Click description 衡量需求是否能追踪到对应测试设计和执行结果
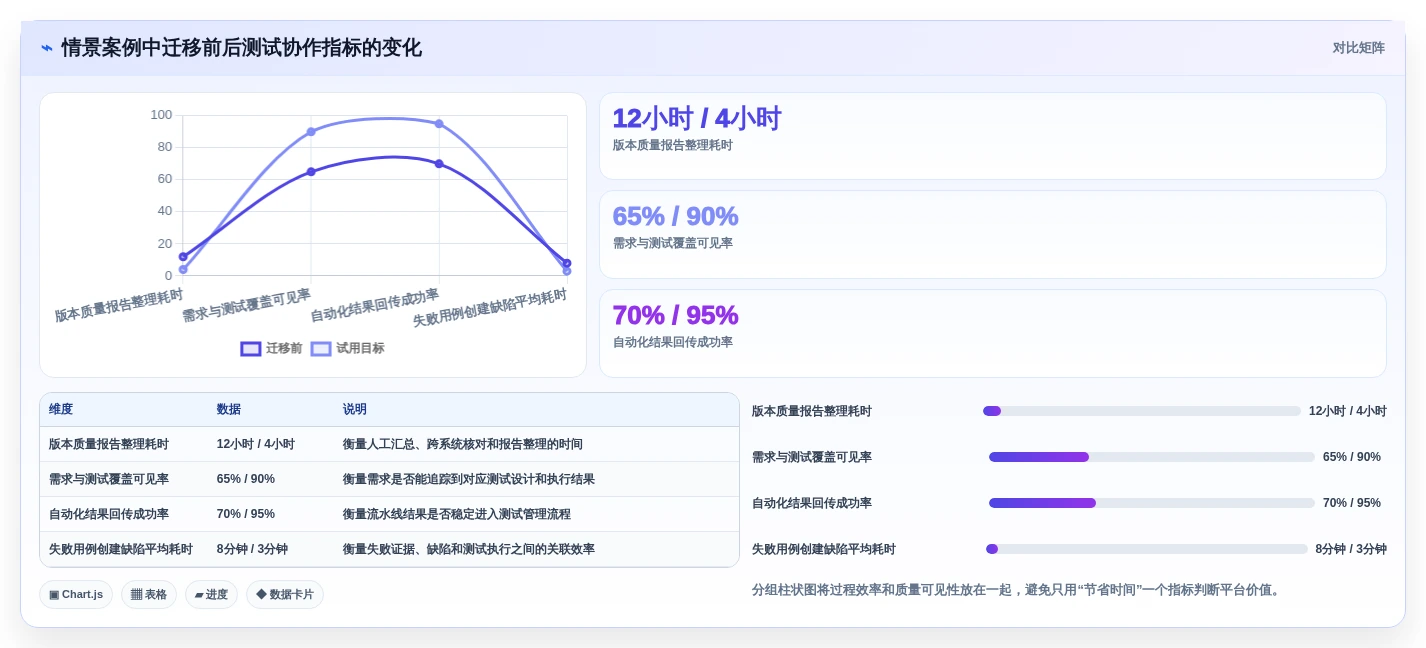The height and width of the screenshot is (648, 1426). click(469, 479)
